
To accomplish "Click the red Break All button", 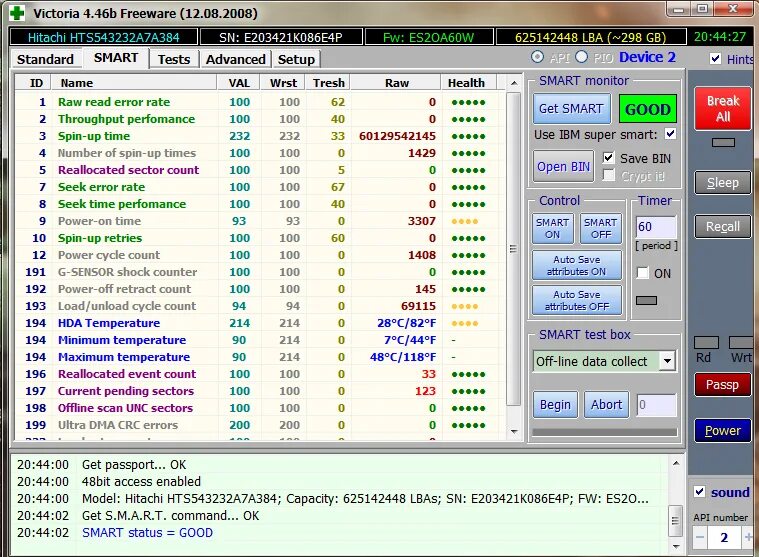I will [723, 108].
